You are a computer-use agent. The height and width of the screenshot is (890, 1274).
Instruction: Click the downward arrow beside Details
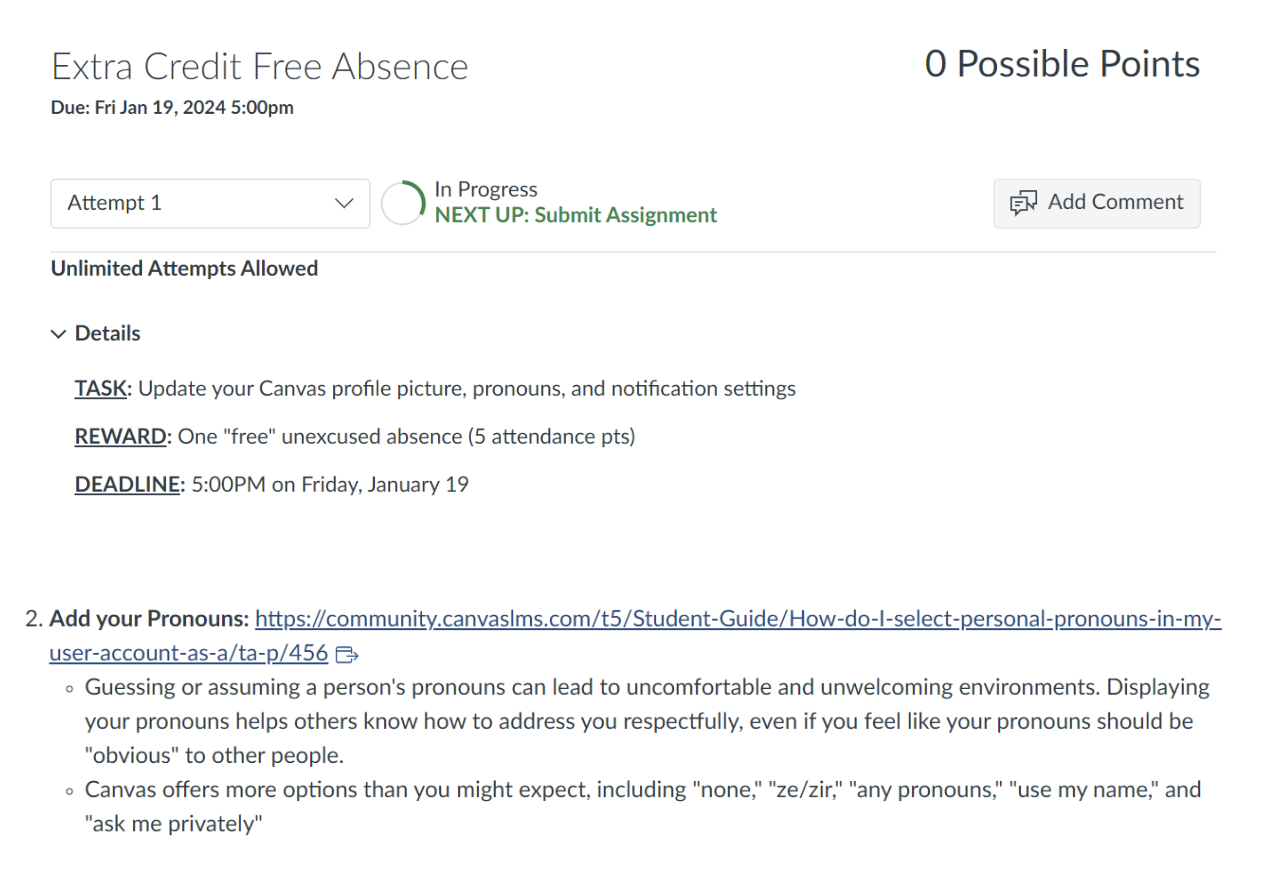(58, 333)
